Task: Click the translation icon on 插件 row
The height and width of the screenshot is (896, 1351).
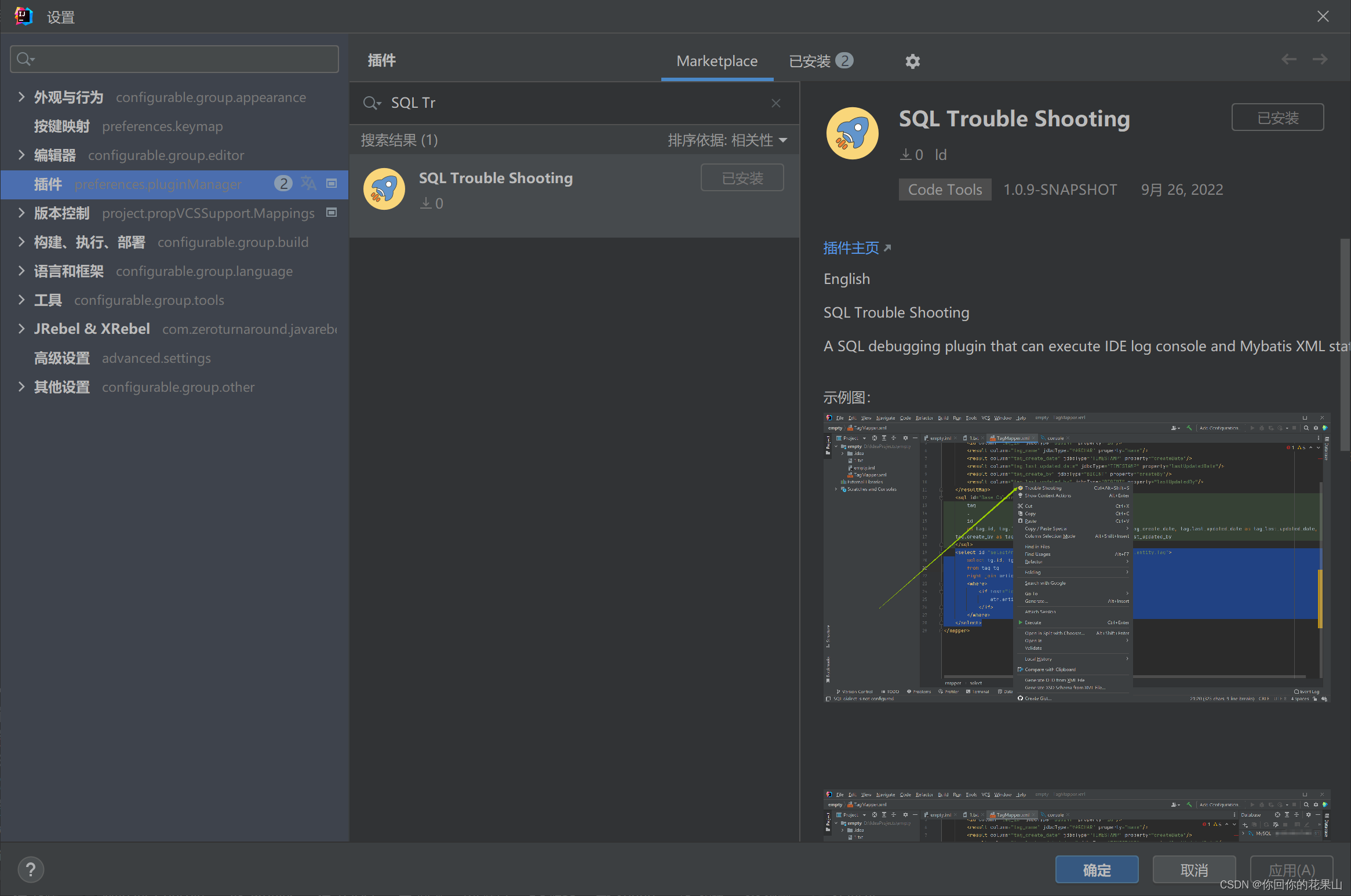Action: click(308, 184)
